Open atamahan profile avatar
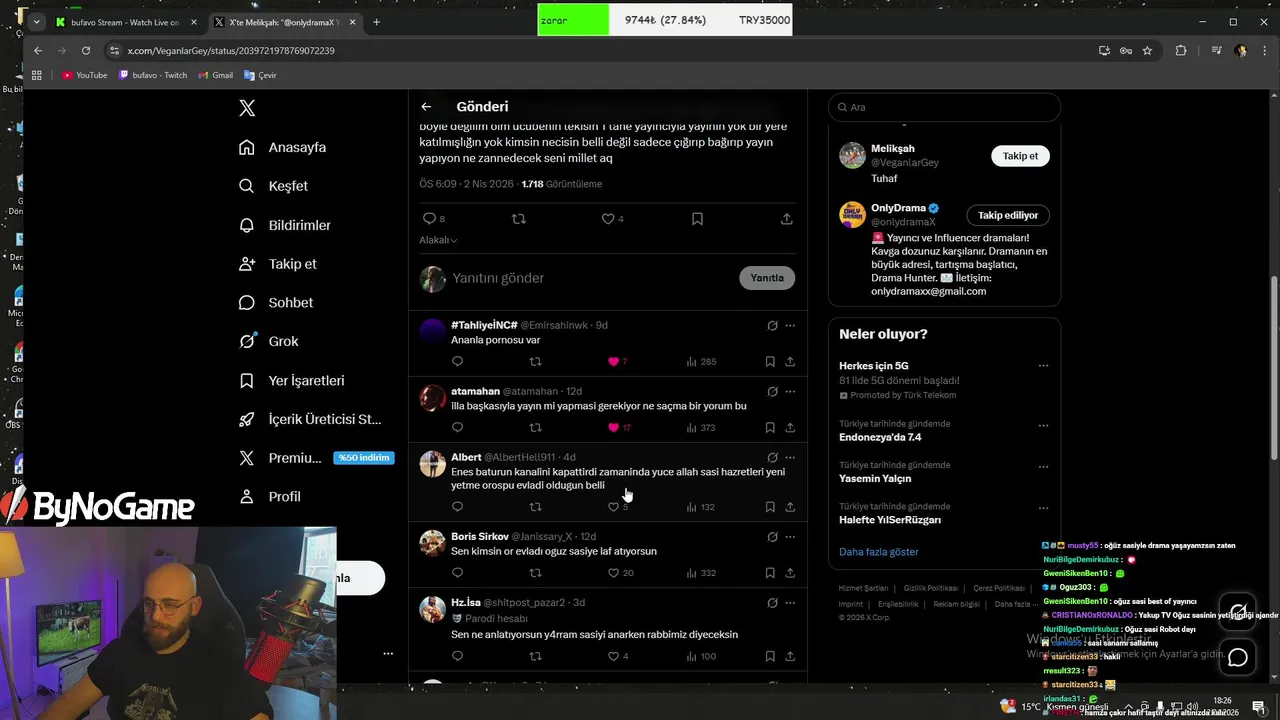 click(x=432, y=398)
